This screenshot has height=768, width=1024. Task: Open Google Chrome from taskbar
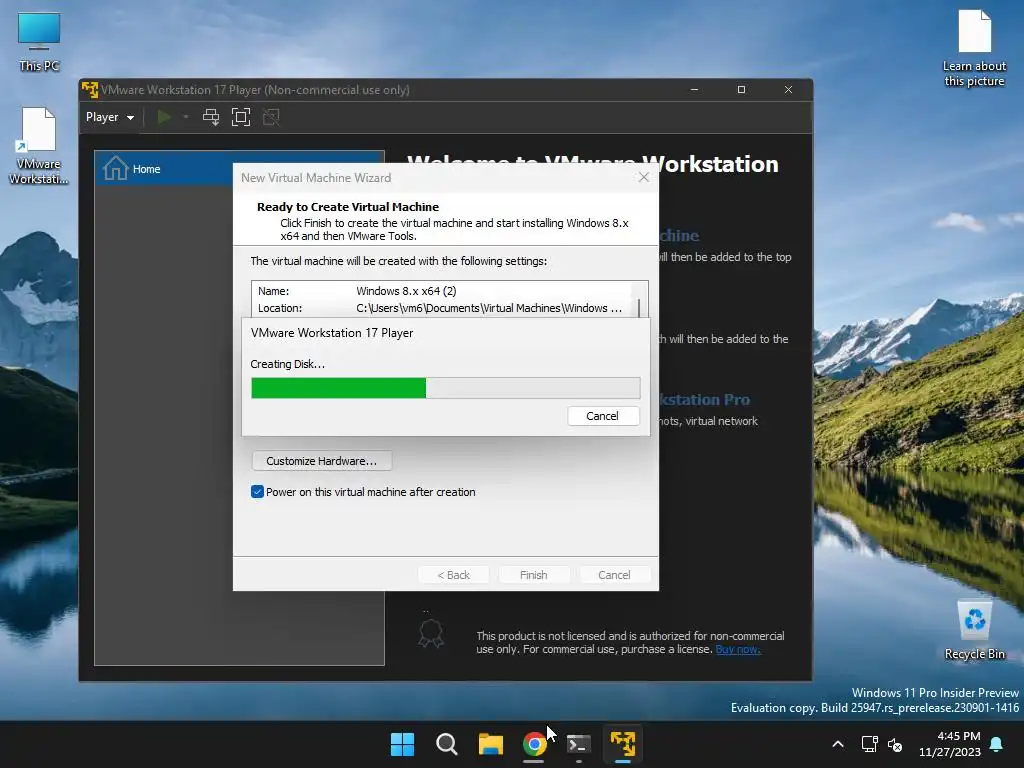(534, 744)
